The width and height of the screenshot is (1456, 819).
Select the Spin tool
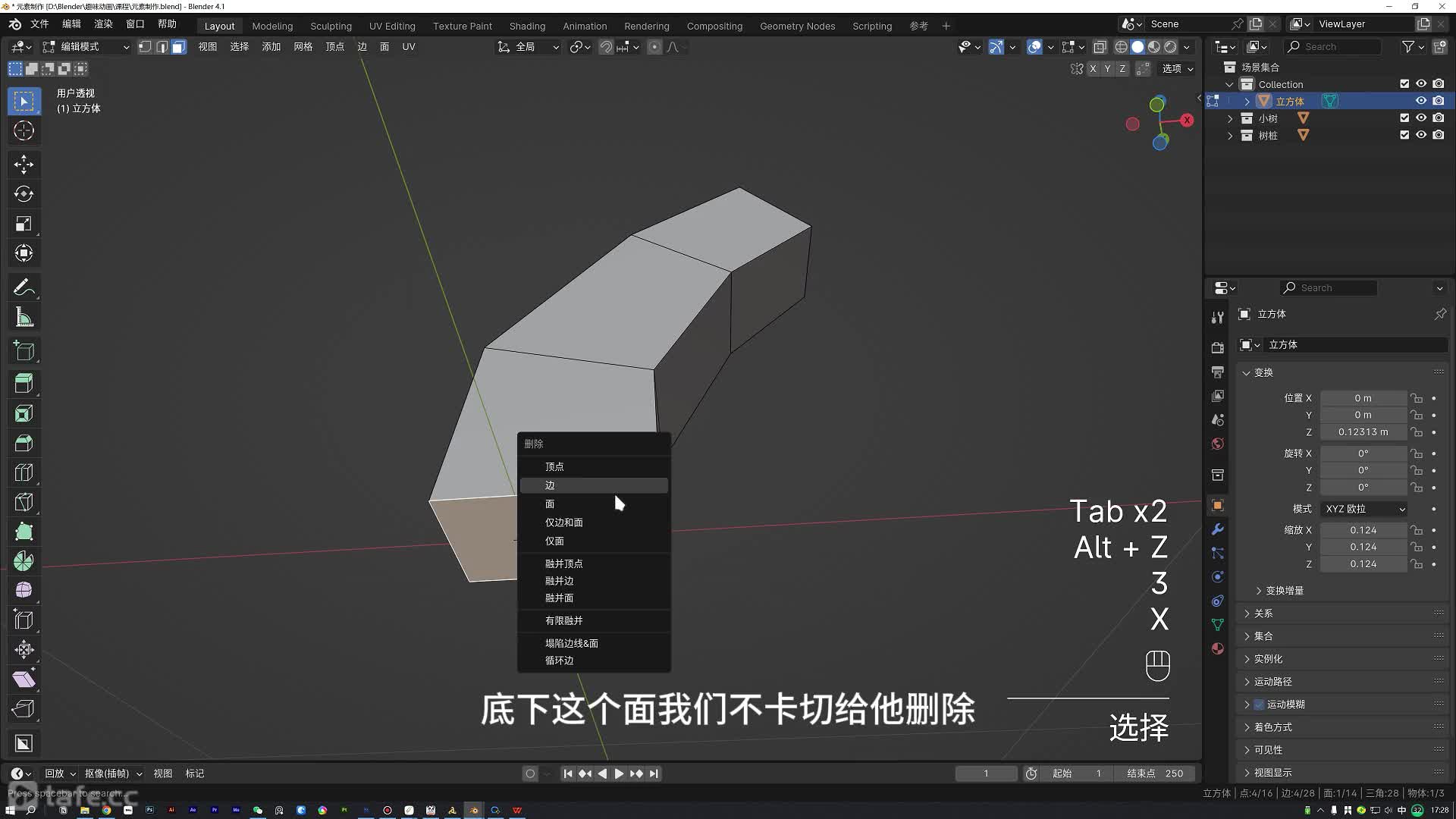pos(24,561)
